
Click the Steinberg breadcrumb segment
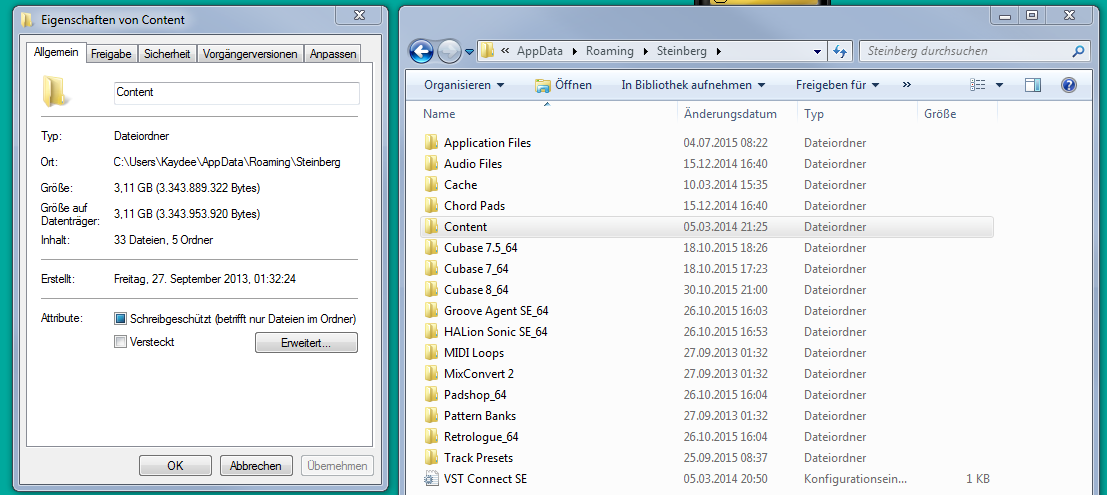pyautogui.click(x=682, y=52)
